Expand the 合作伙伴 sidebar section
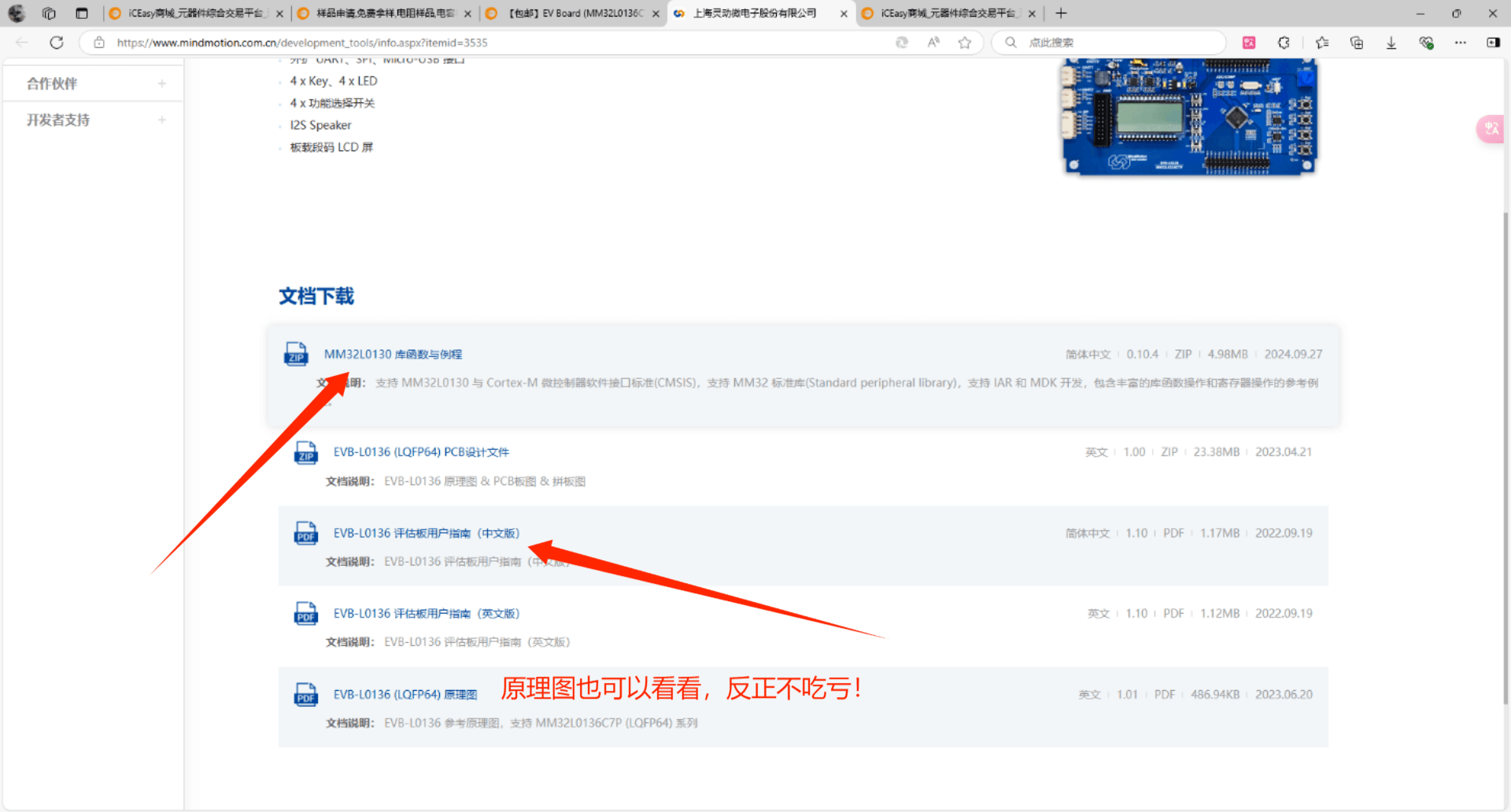 pyautogui.click(x=161, y=83)
